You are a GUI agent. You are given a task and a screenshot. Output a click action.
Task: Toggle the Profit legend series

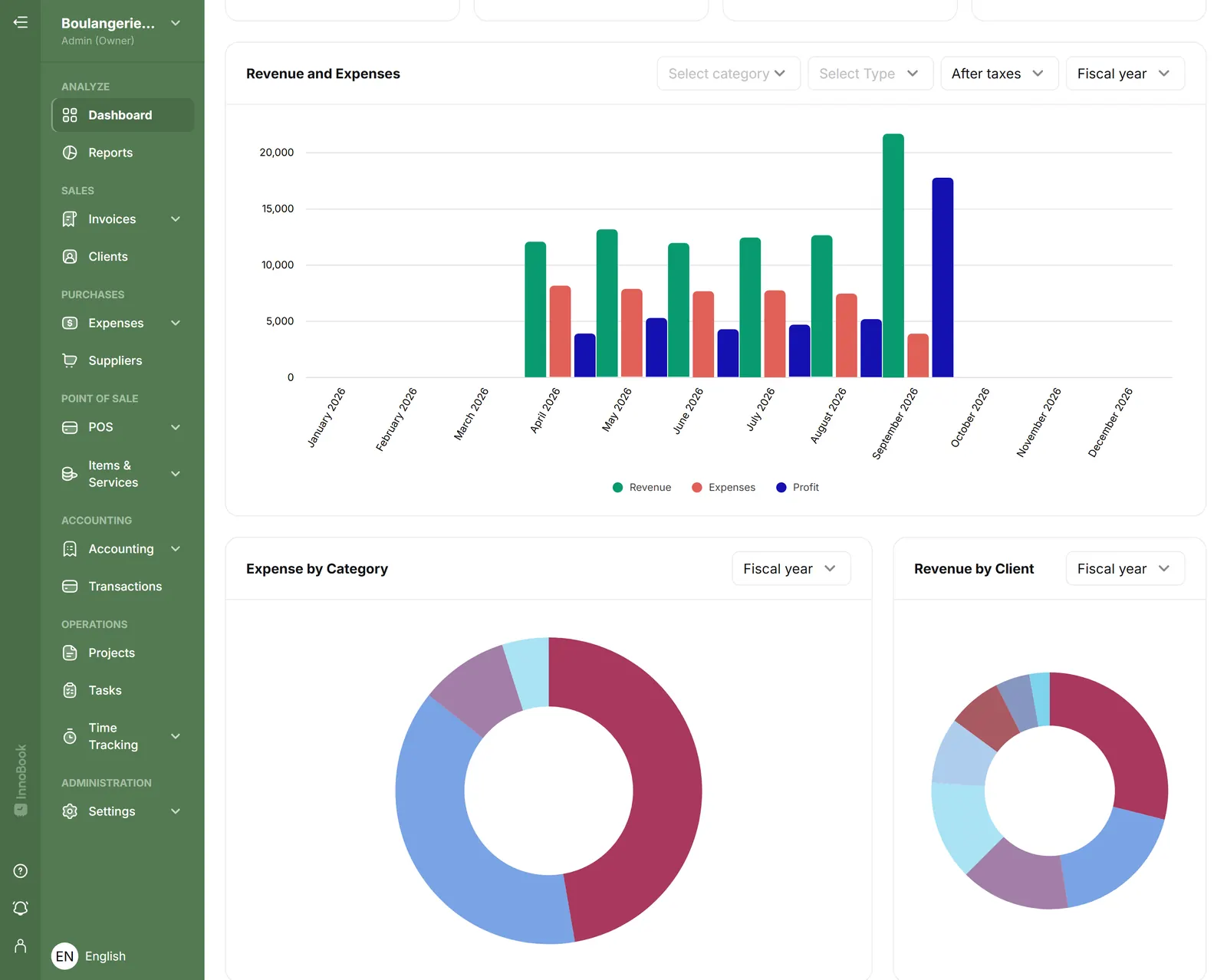[798, 488]
